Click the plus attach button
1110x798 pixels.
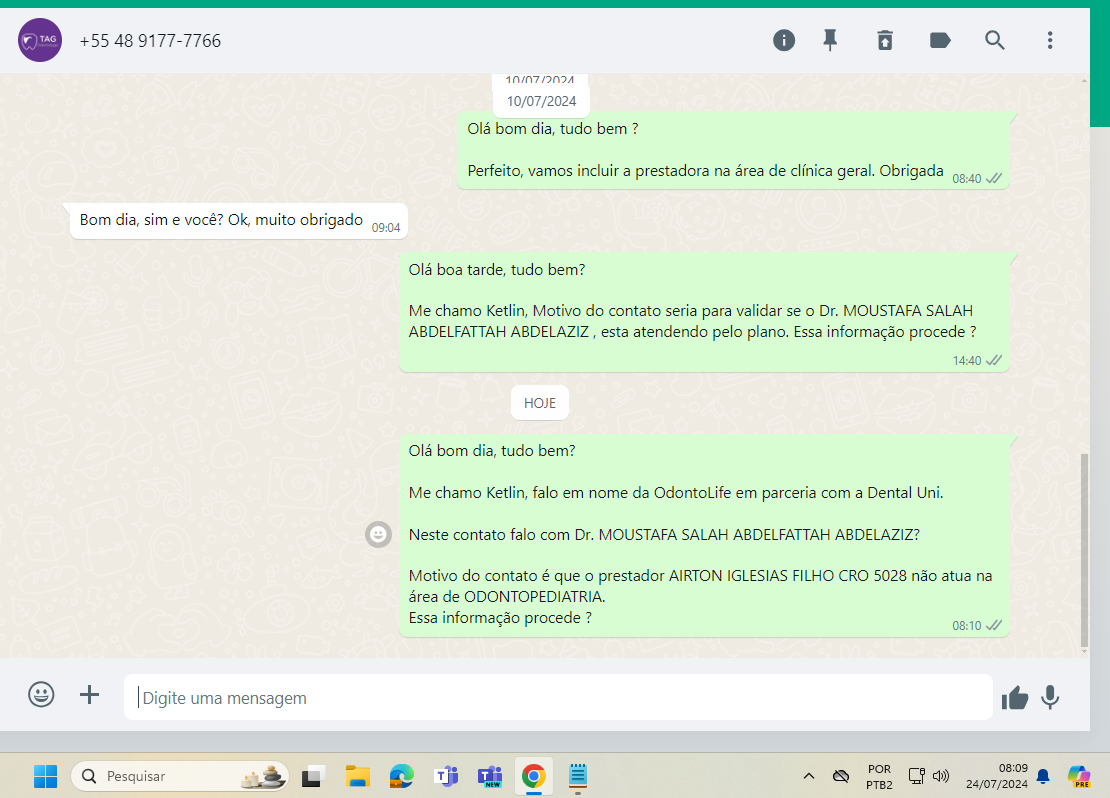[x=90, y=694]
